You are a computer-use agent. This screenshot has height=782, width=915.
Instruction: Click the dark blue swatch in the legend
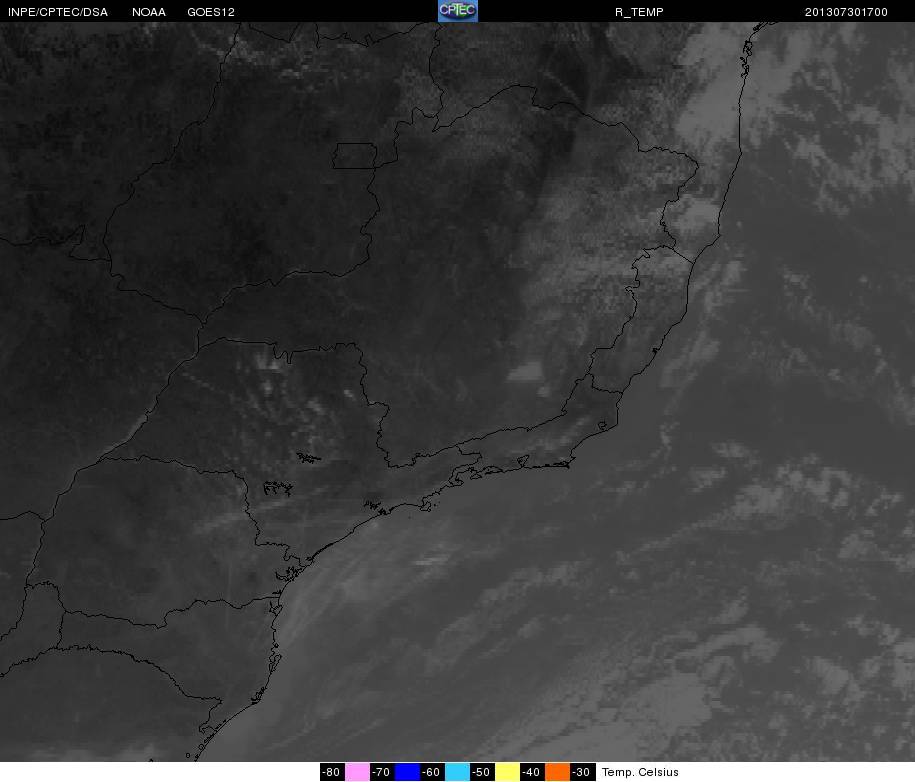407,772
